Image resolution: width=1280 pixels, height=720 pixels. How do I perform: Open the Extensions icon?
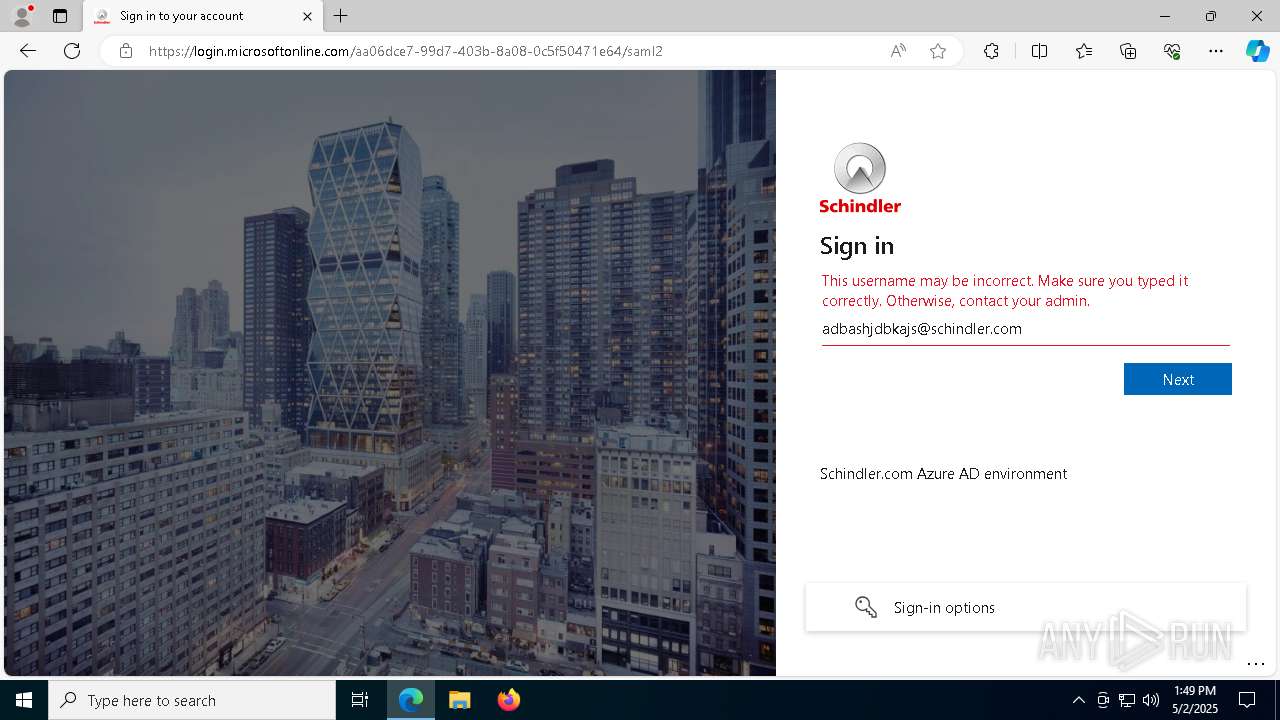click(991, 51)
